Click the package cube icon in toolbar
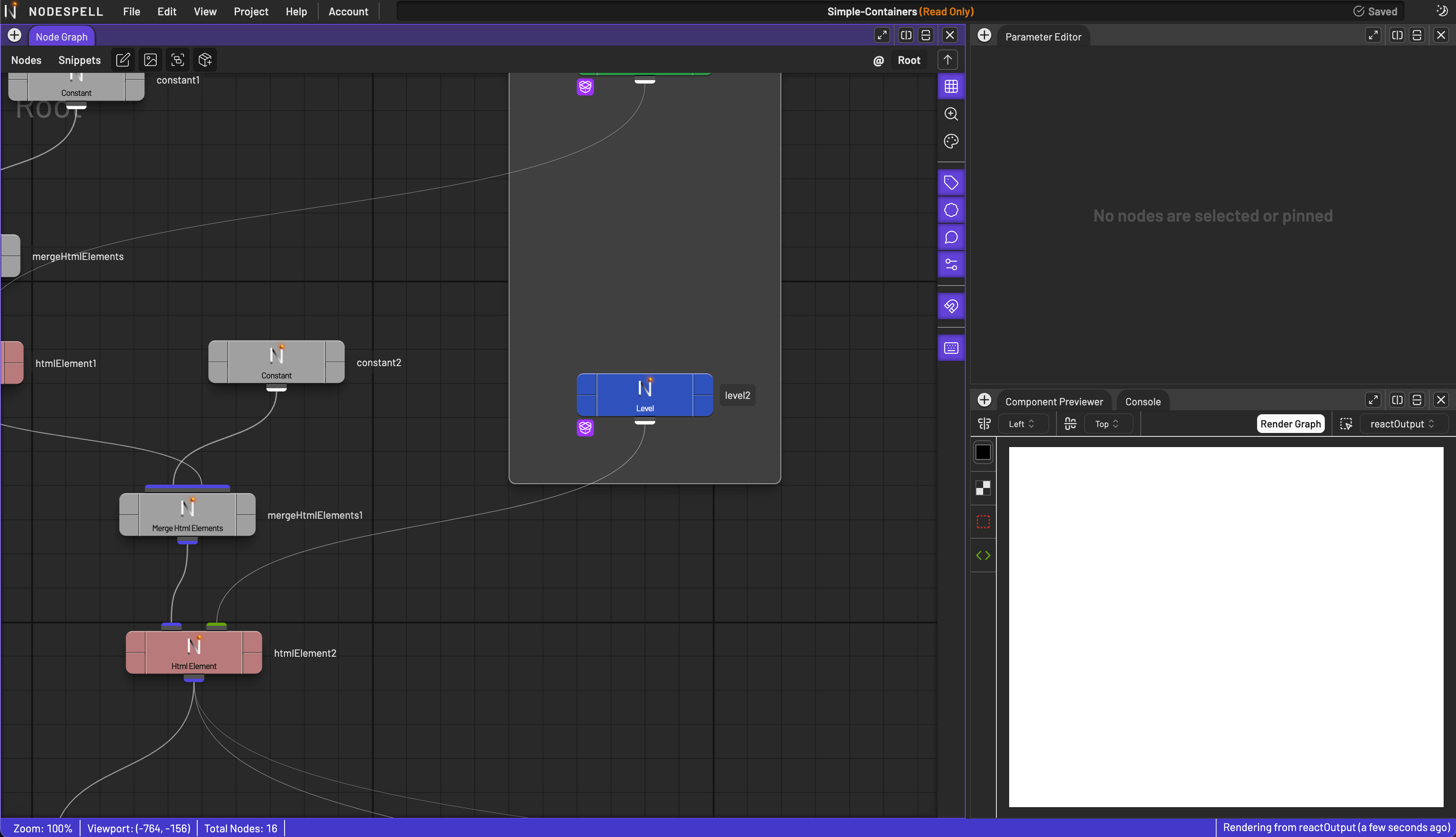 click(205, 60)
